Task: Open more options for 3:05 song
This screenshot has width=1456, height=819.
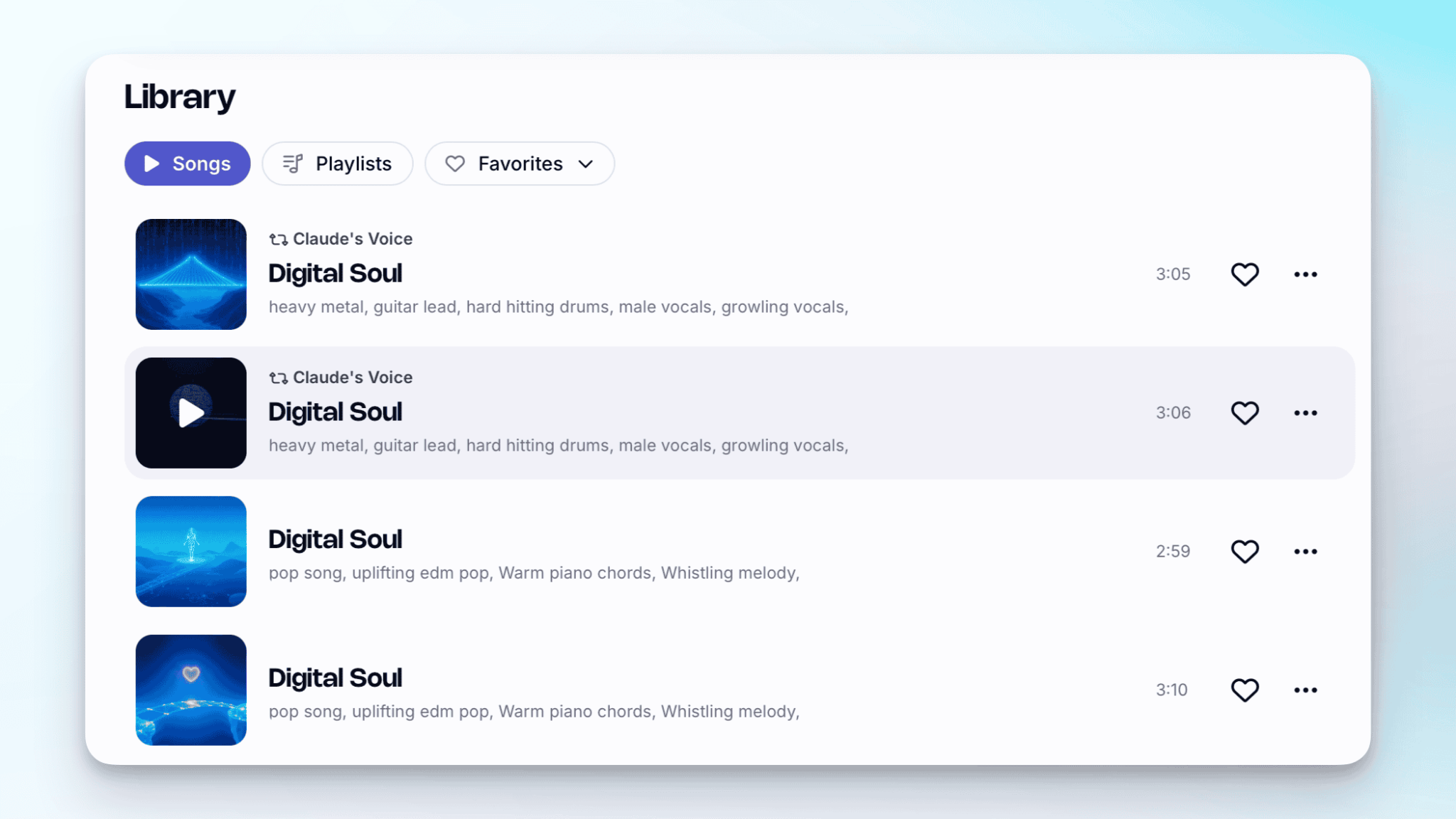Action: tap(1305, 274)
